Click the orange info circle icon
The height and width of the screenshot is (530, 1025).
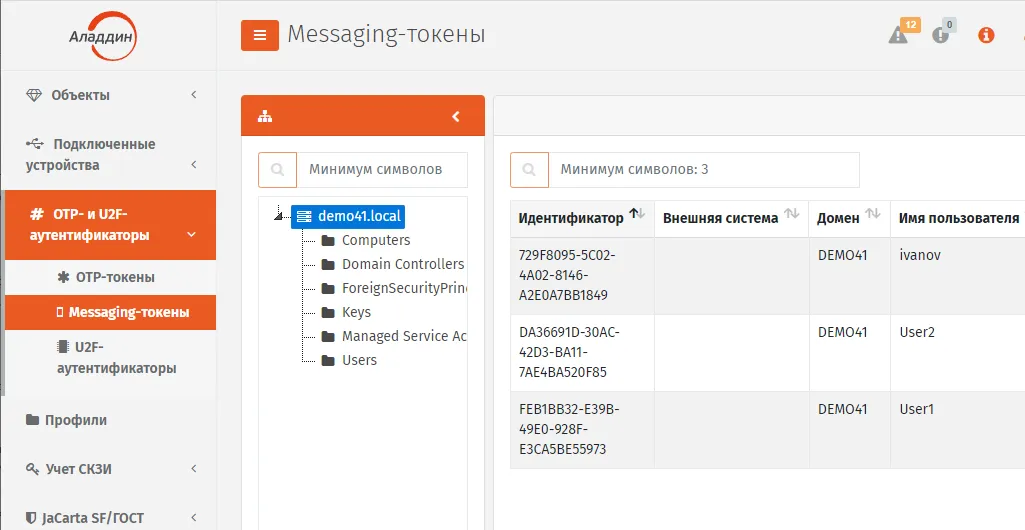[986, 35]
